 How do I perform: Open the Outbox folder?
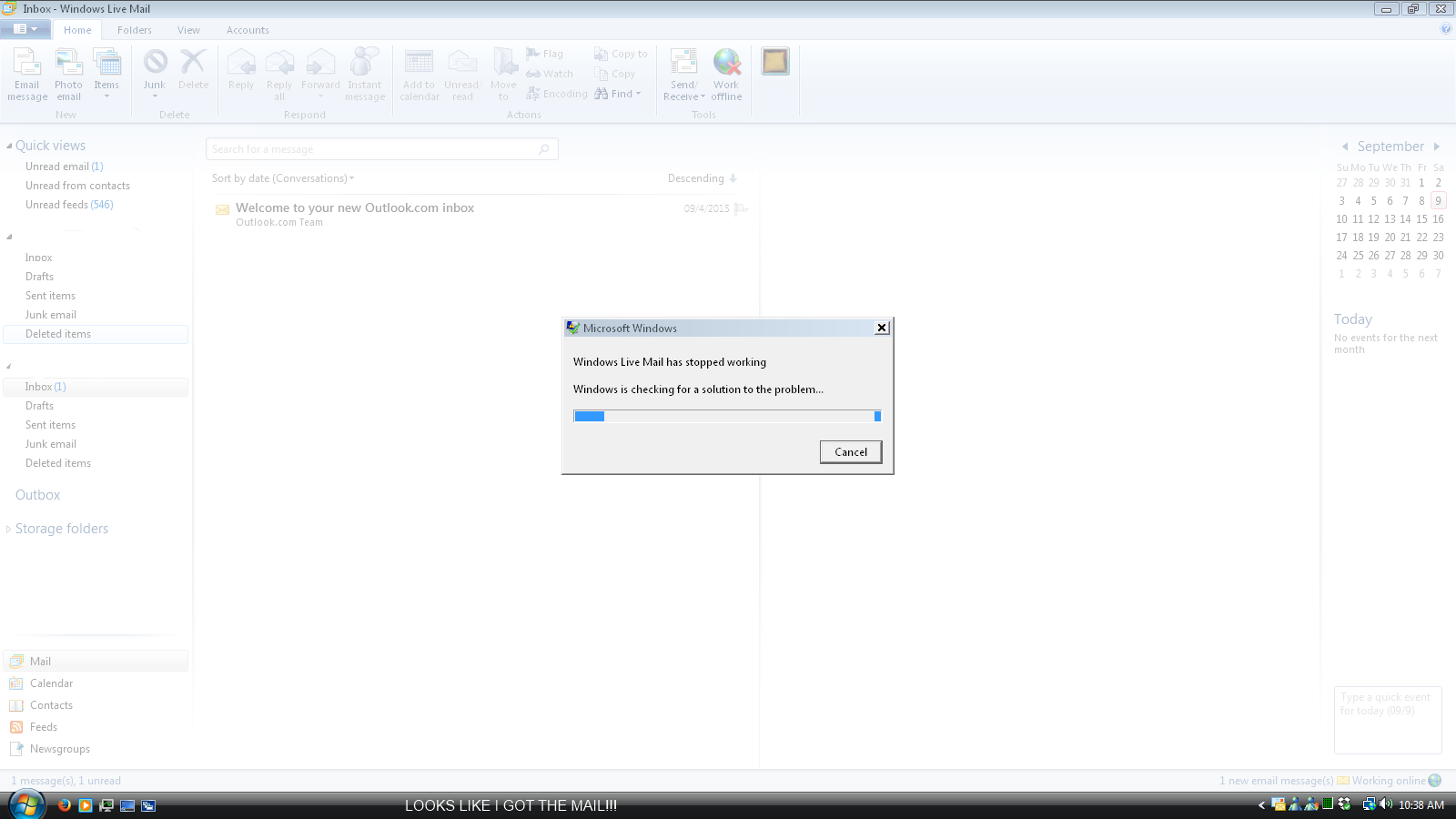pos(37,495)
